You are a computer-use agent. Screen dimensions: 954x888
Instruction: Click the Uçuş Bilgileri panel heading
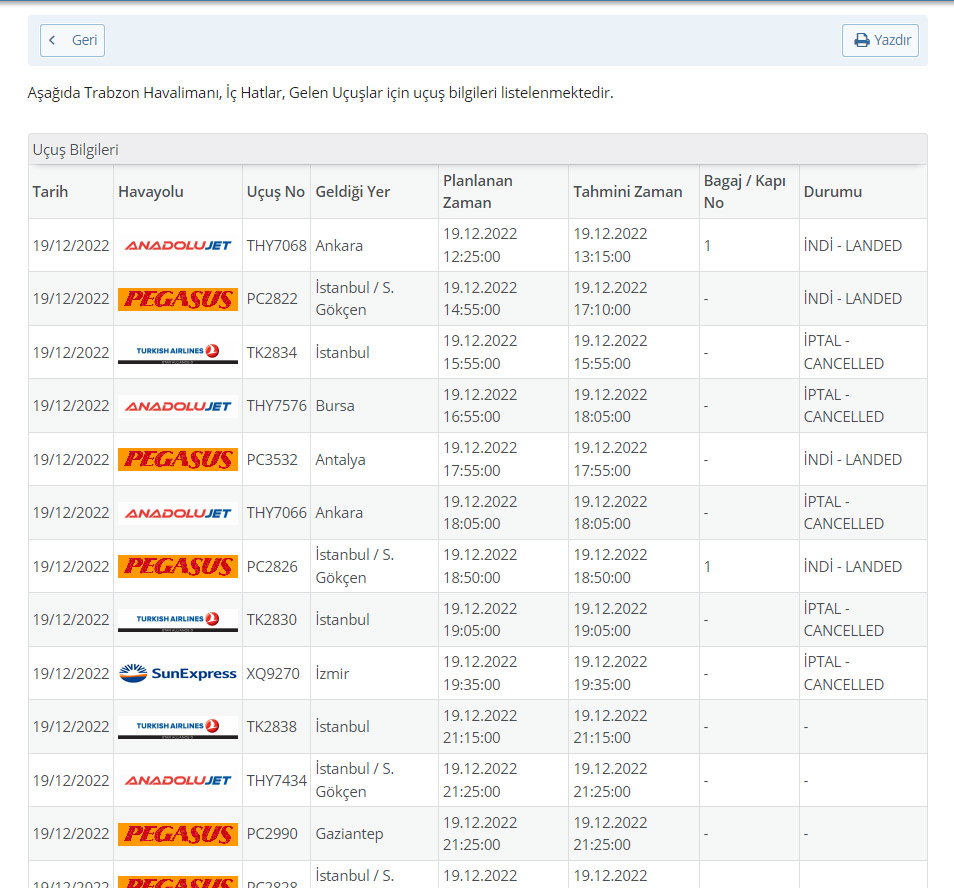point(76,150)
